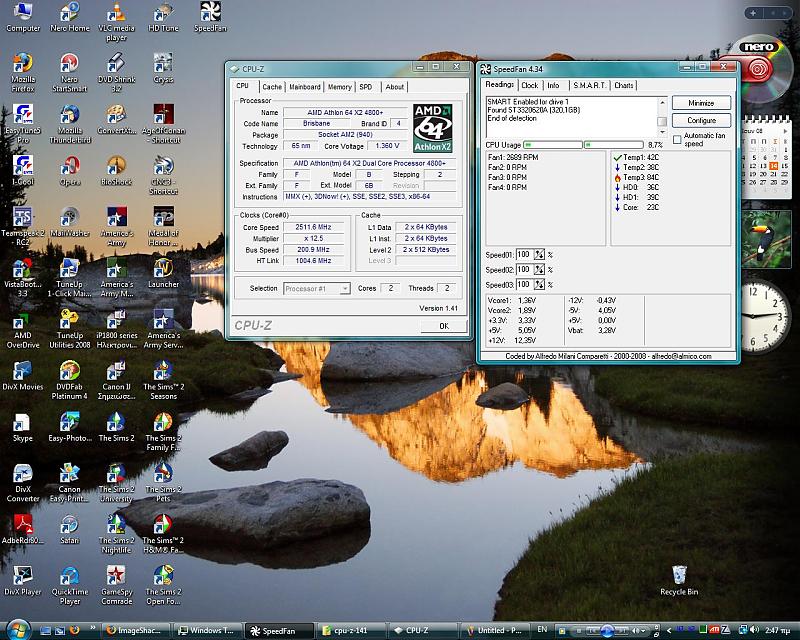Screen dimensions: 800x640
Task: Select the SpeedFan desktop shortcut
Action: [x=210, y=17]
